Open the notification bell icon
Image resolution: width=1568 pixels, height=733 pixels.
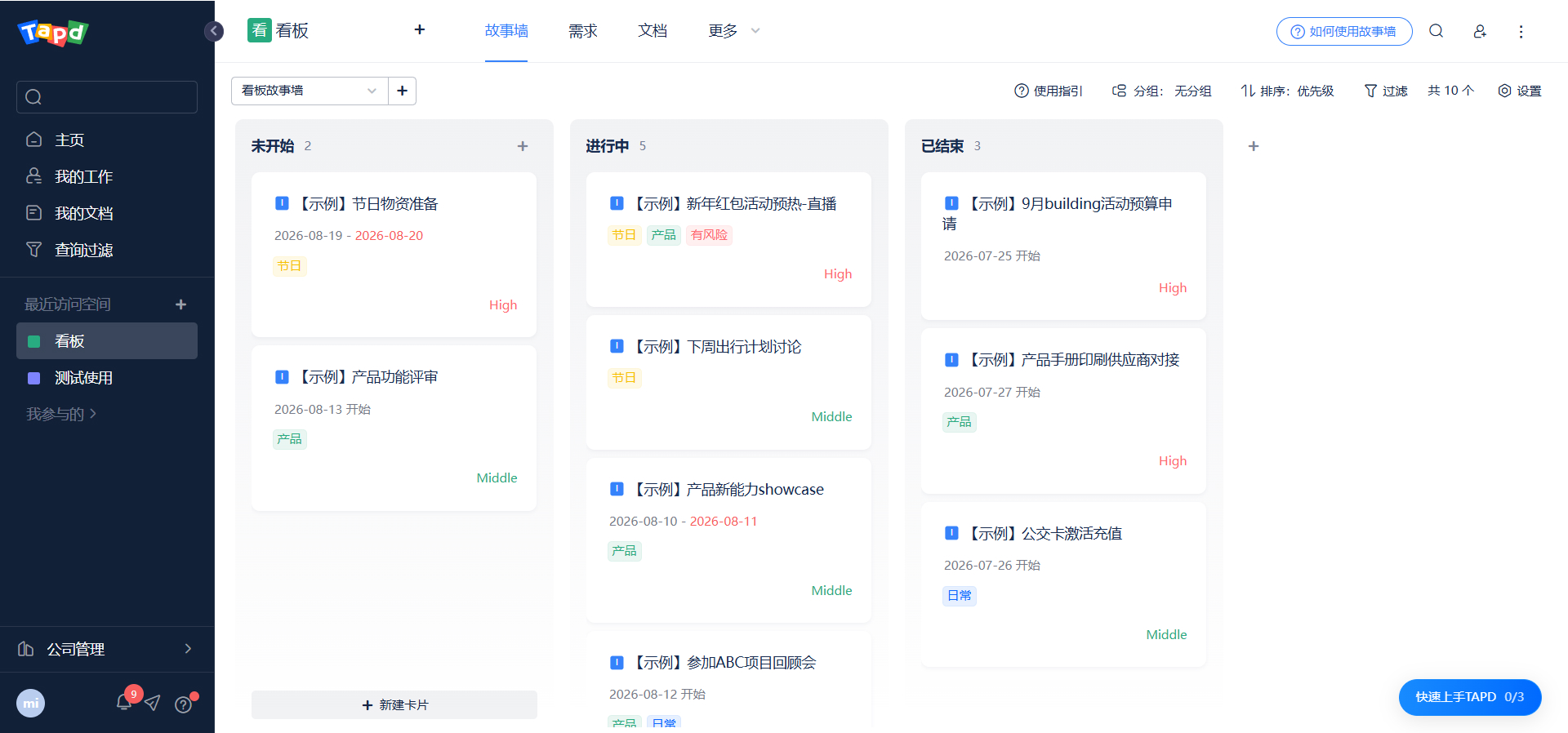point(124,701)
